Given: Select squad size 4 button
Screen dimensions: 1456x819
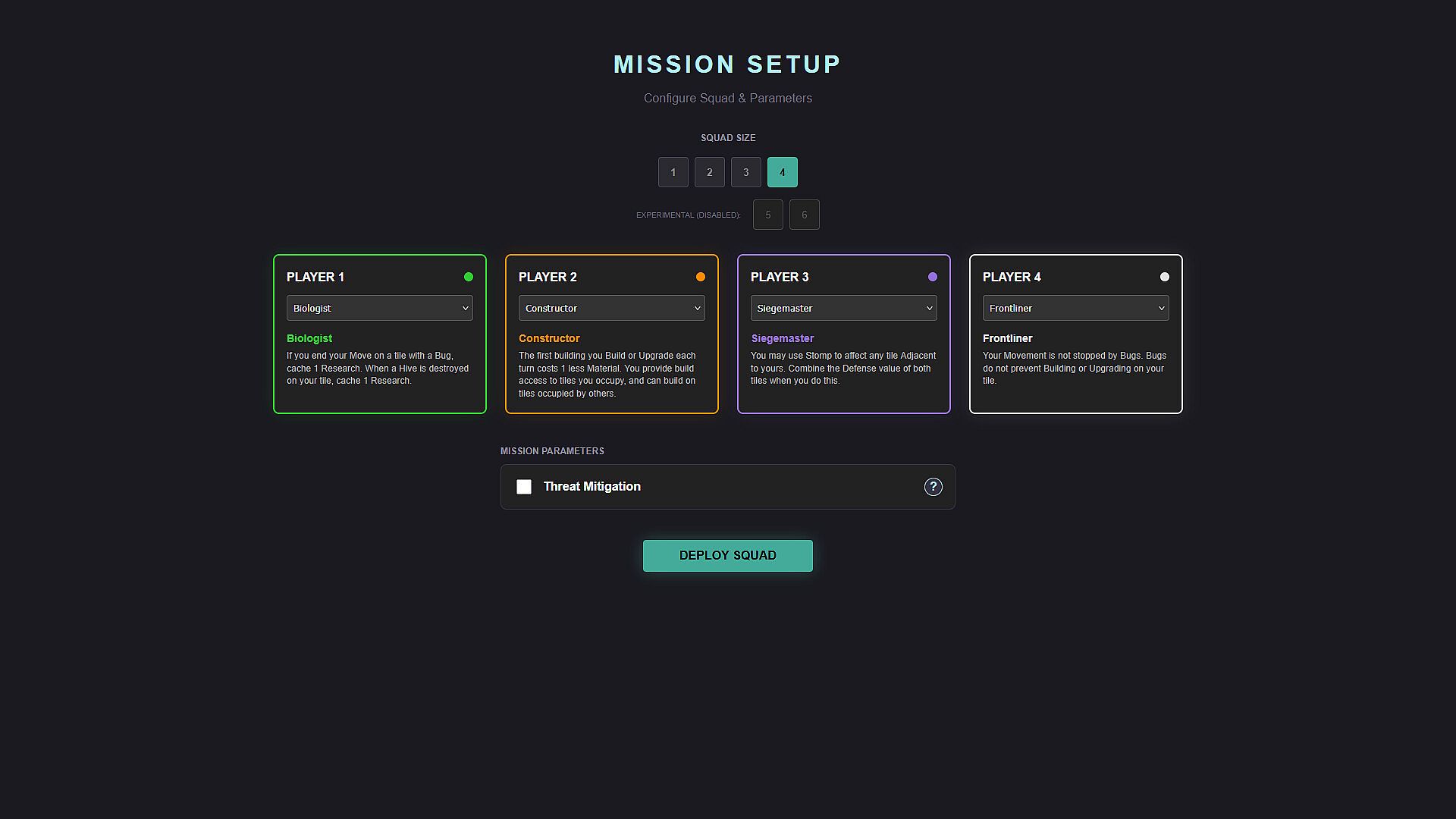Looking at the screenshot, I should pos(782,172).
